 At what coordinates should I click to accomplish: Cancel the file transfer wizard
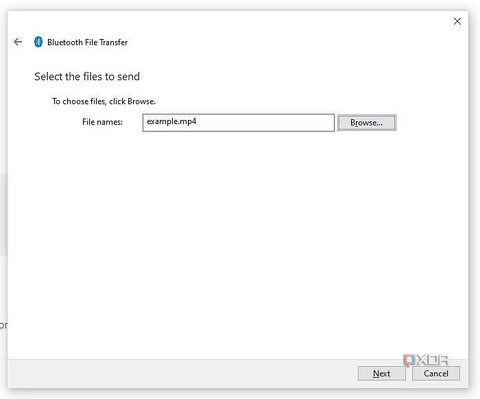click(x=436, y=373)
